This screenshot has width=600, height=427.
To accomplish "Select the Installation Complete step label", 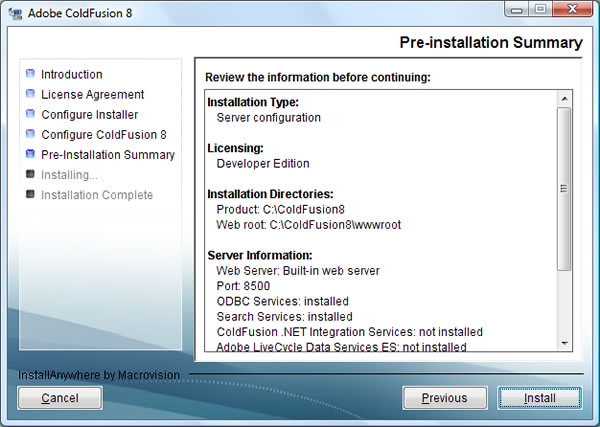I will [x=97, y=195].
